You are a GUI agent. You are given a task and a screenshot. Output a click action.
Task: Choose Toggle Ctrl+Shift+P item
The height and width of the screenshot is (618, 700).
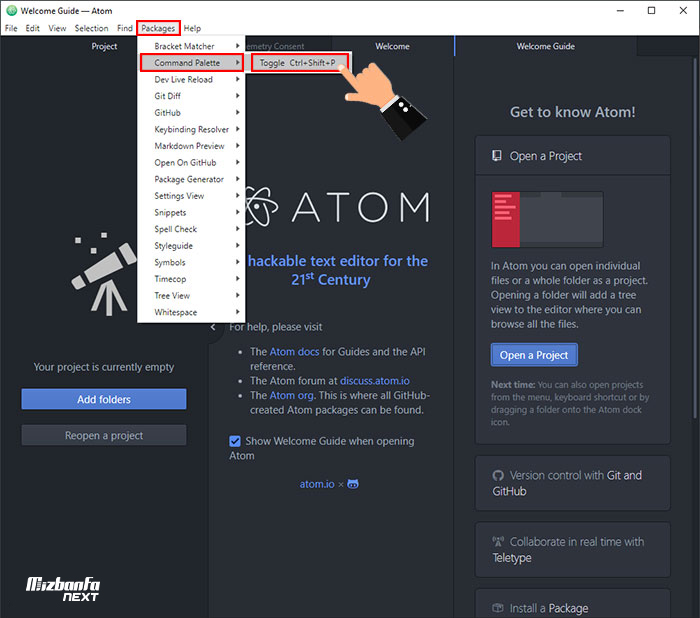point(299,63)
